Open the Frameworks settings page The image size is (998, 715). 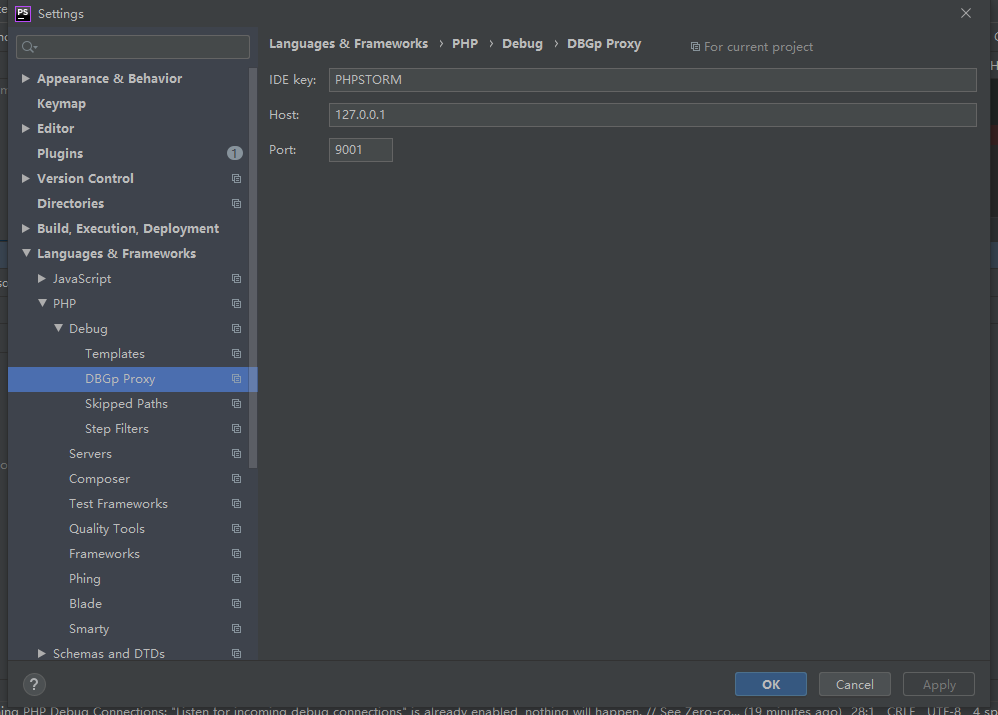[x=104, y=554]
